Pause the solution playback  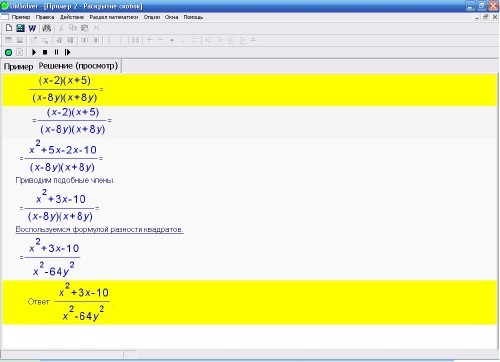click(56, 52)
